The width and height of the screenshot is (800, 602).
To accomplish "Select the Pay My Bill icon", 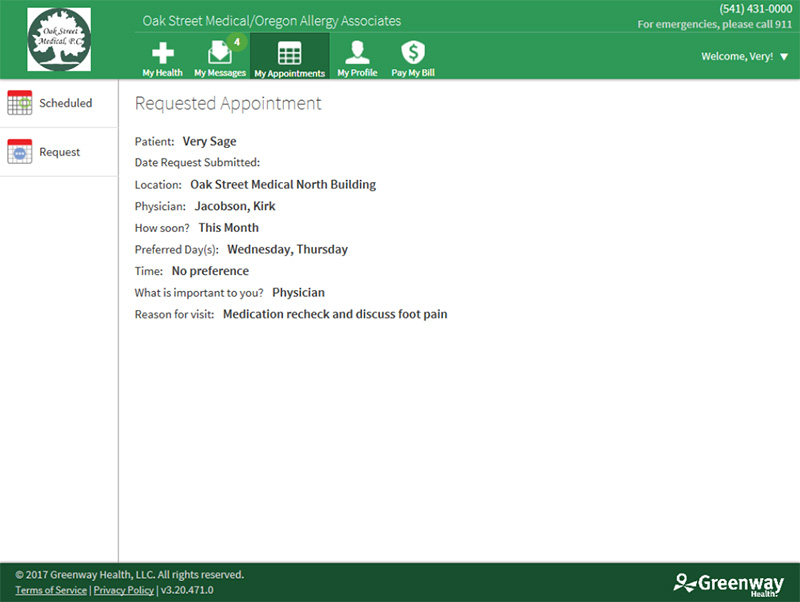I will [x=413, y=58].
